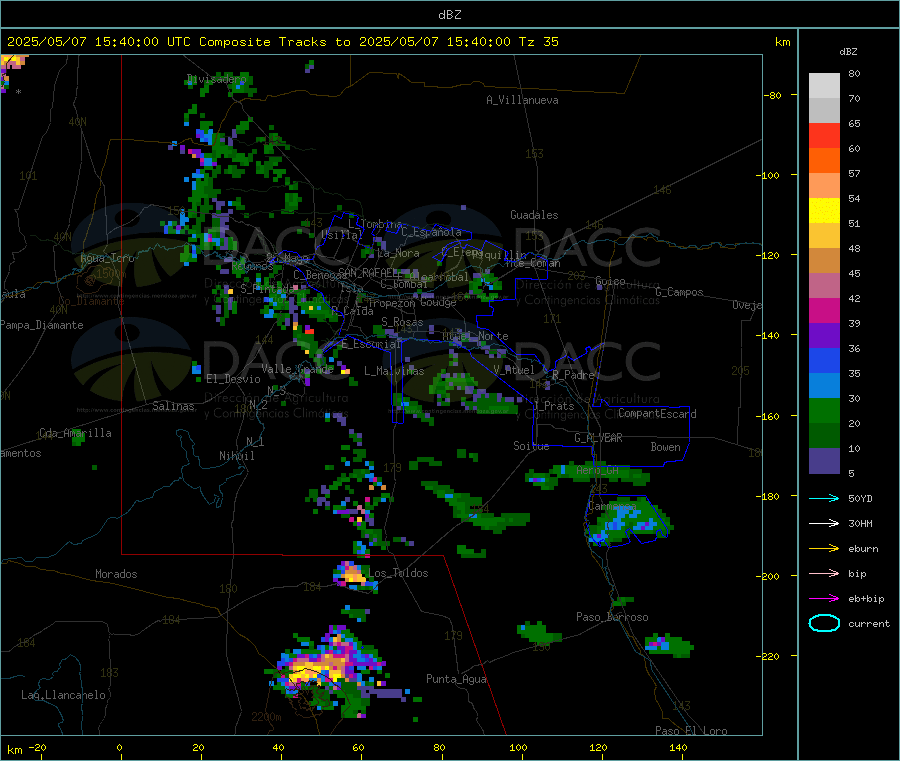Click the 'Soitue' map label
Viewport: 900px width, 761px height.
[531, 446]
